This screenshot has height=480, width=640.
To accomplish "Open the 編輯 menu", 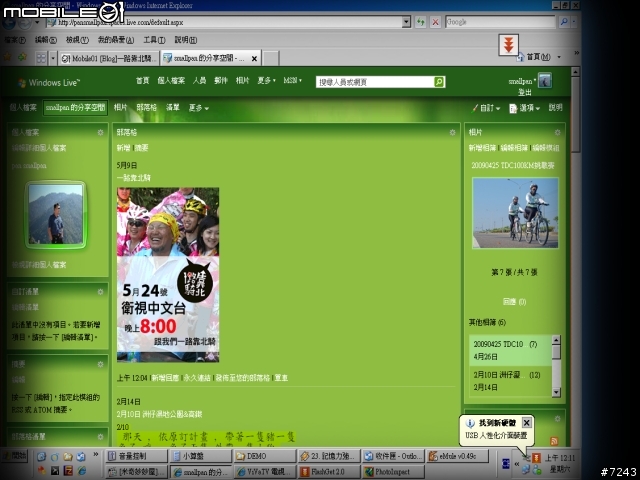I will coord(45,40).
